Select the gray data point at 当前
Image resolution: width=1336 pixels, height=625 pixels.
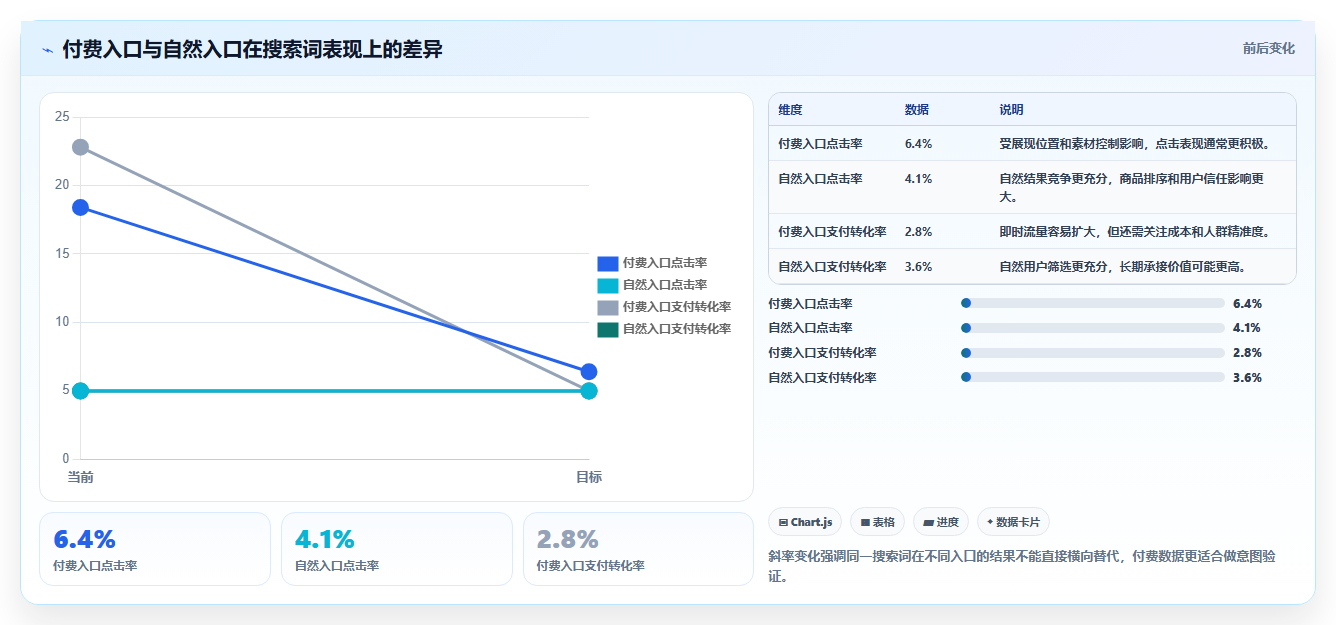click(80, 147)
